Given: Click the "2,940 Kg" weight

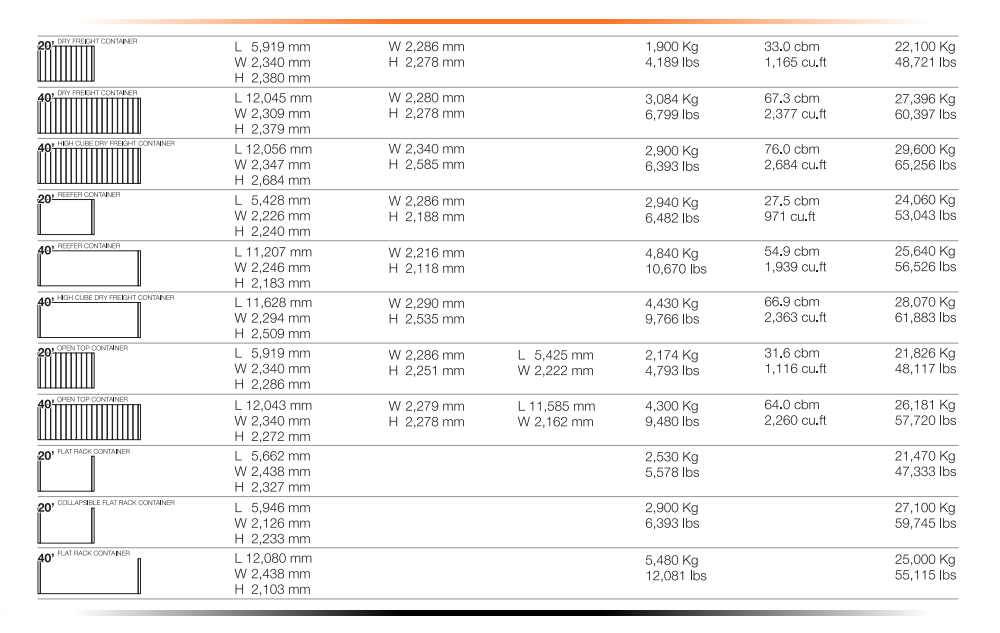Looking at the screenshot, I should pos(672,202).
